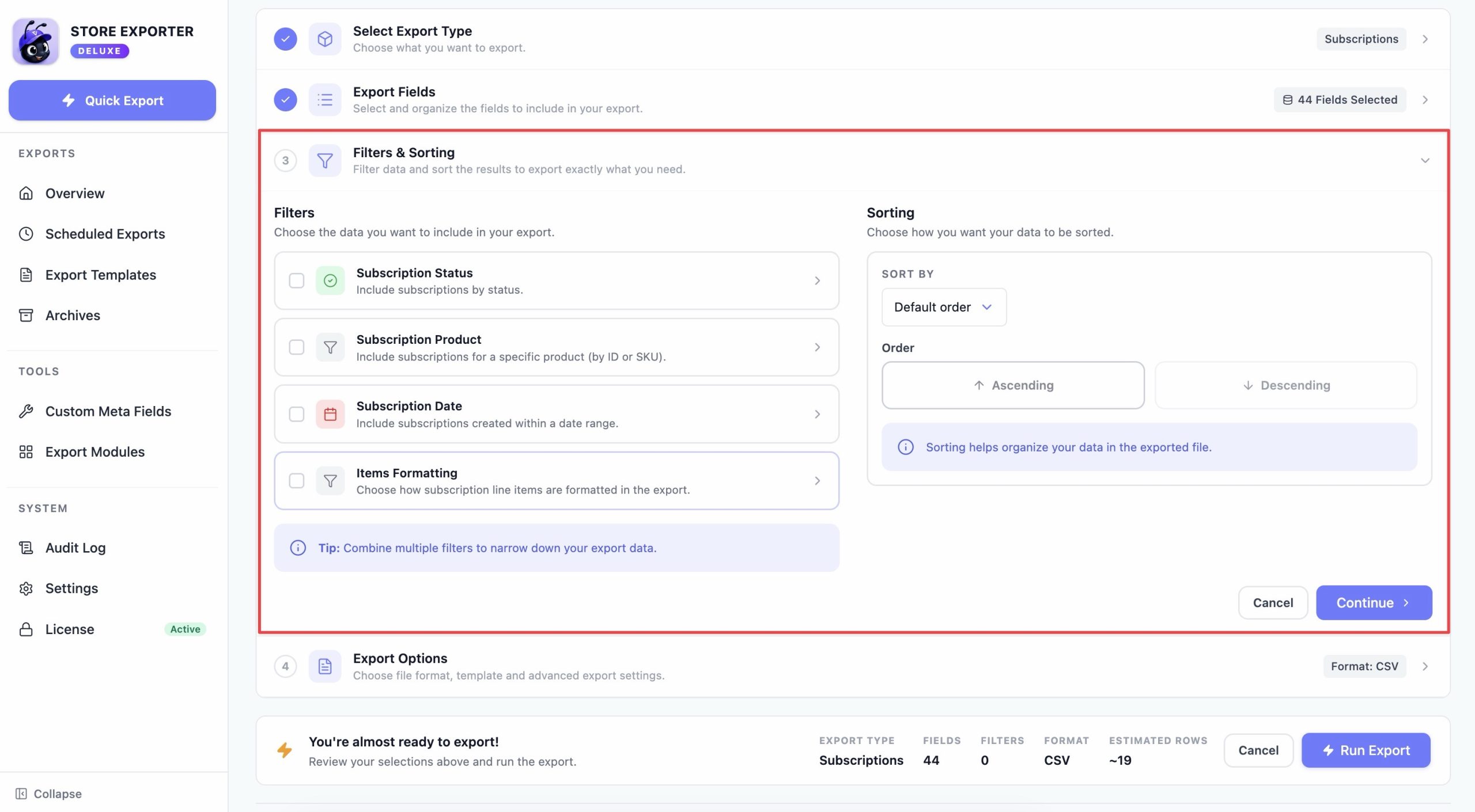Click the info icon in the sorting note
Image resolution: width=1475 pixels, height=812 pixels.
coord(906,447)
